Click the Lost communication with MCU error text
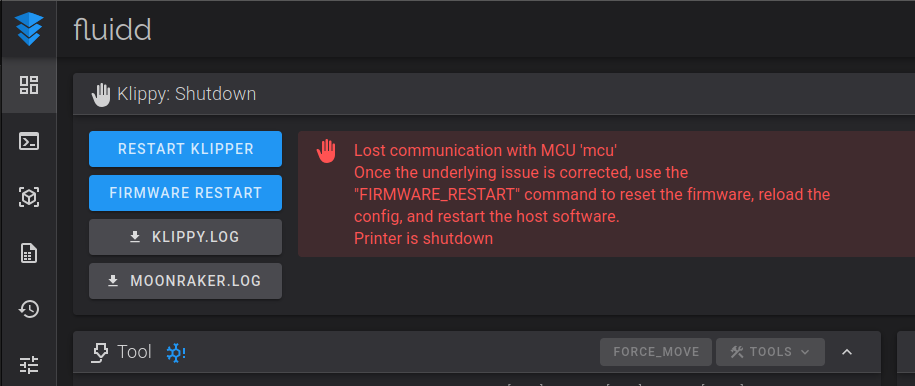915x386 pixels. 486,151
